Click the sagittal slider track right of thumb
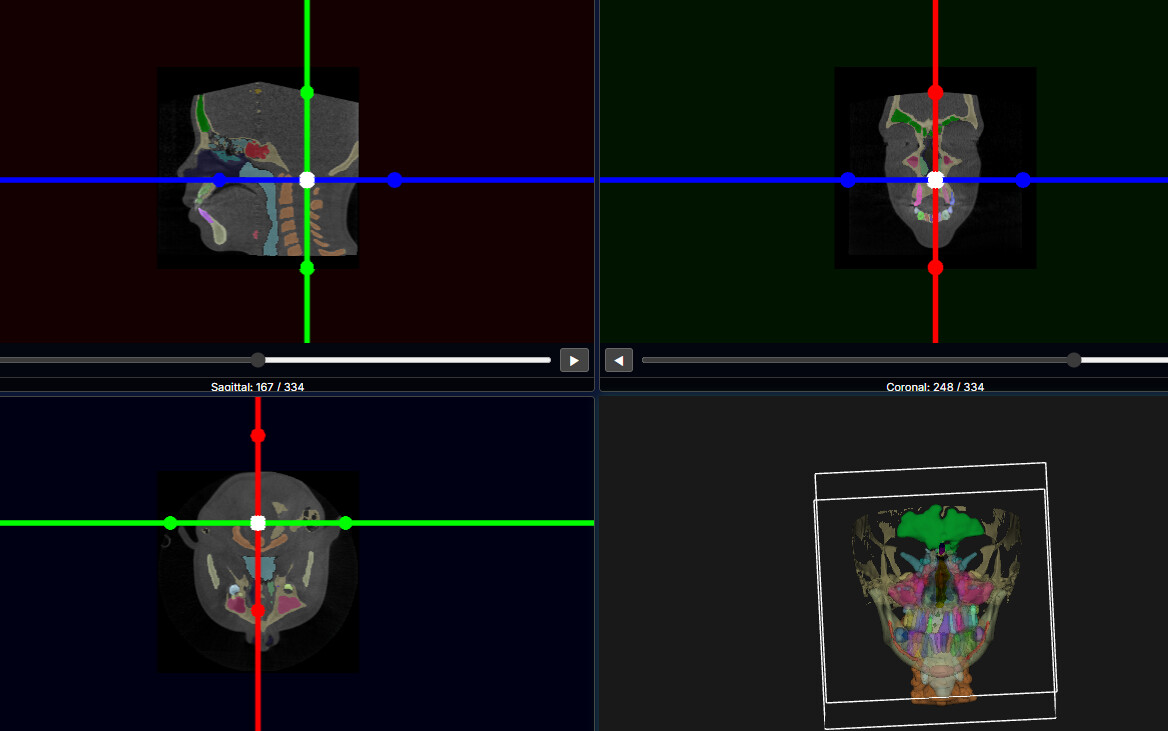 (x=407, y=361)
